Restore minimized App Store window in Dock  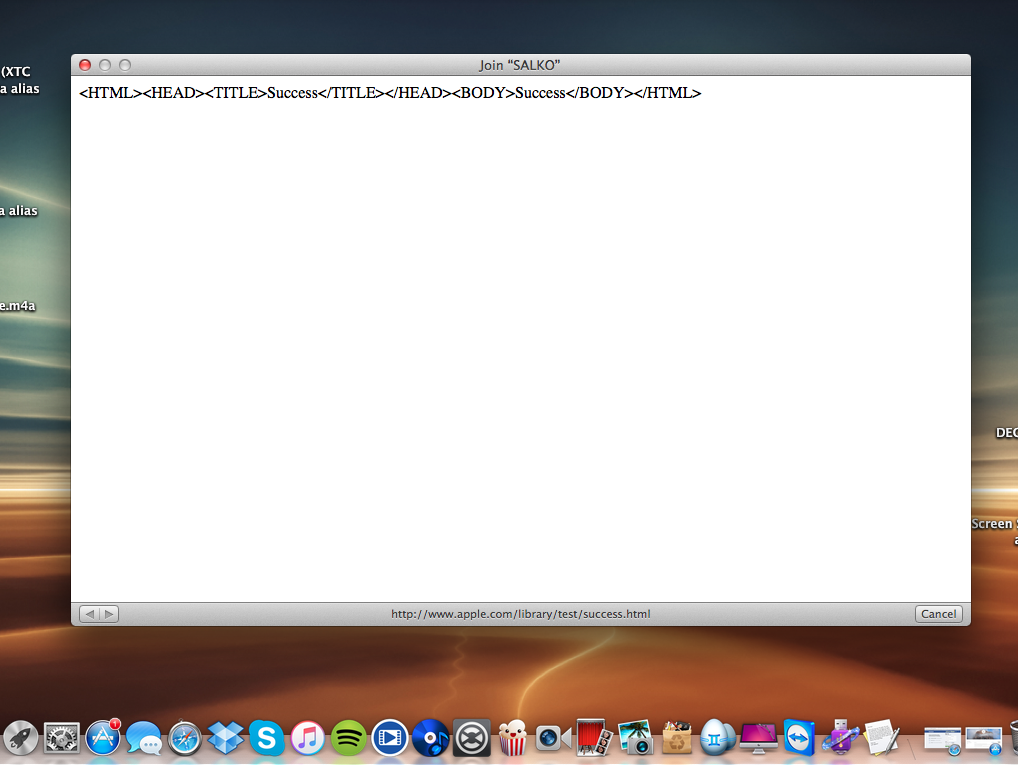click(x=984, y=741)
